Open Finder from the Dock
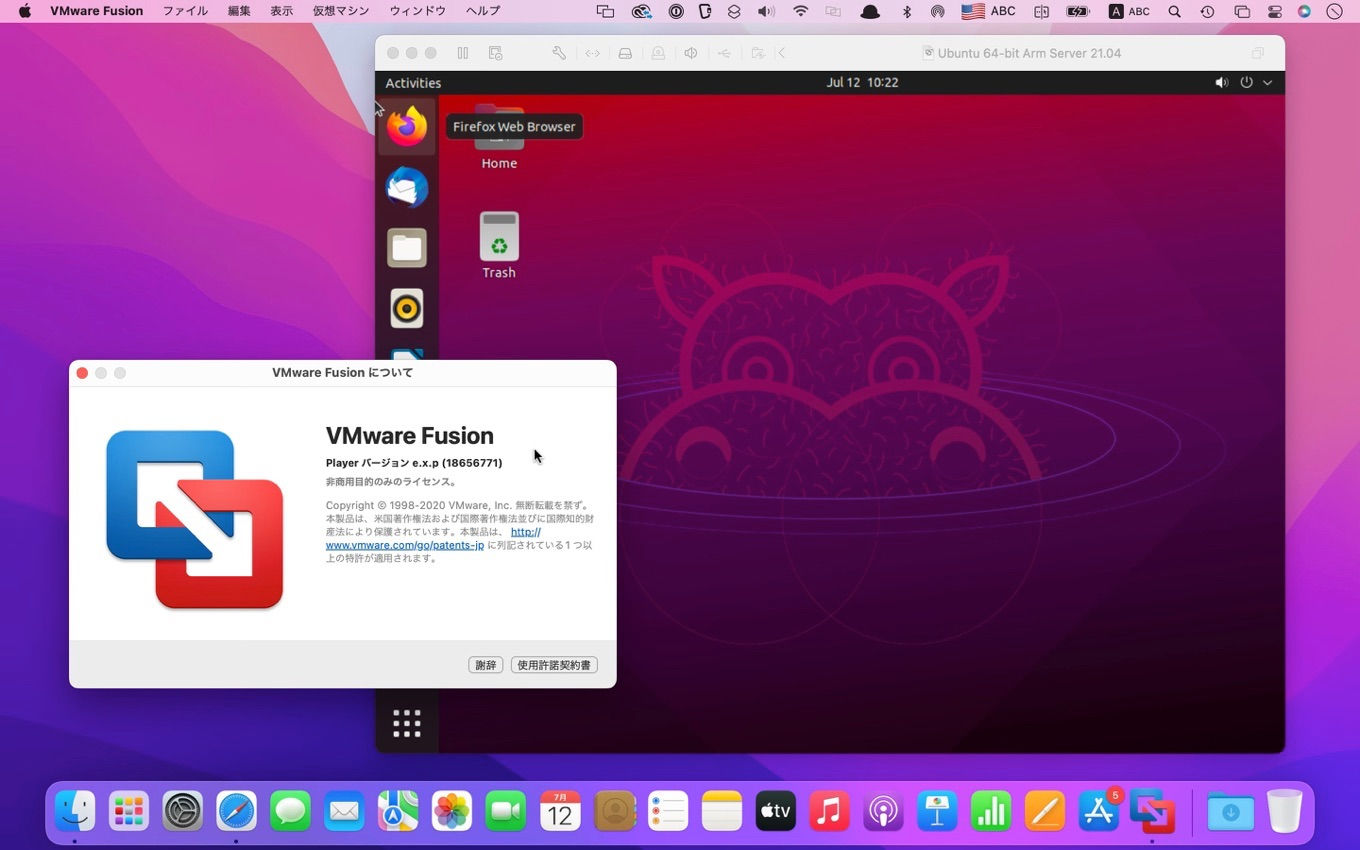 tap(75, 811)
